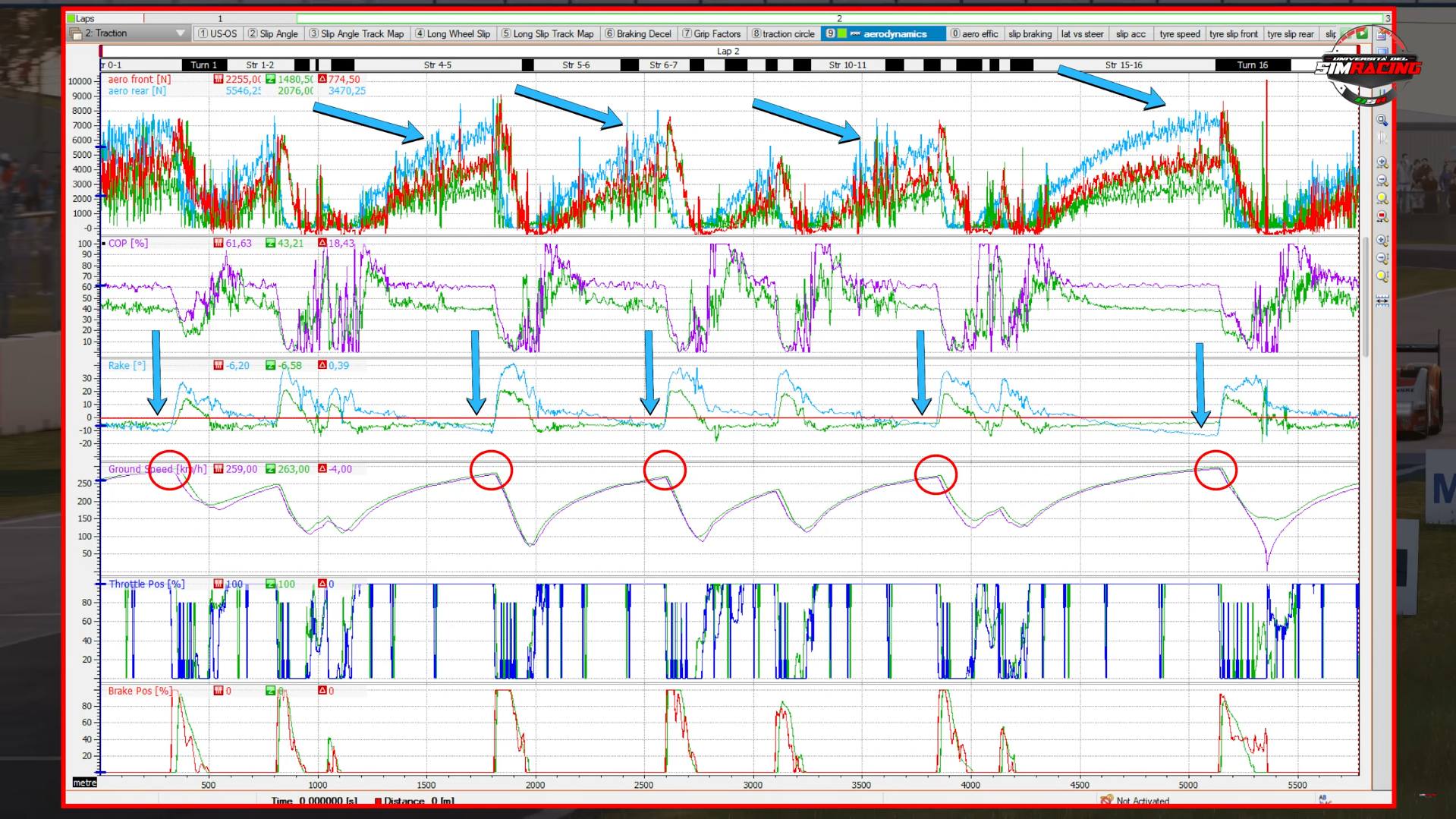
Task: Open the '2: Traction' workbook dropdown
Action: pyautogui.click(x=180, y=33)
